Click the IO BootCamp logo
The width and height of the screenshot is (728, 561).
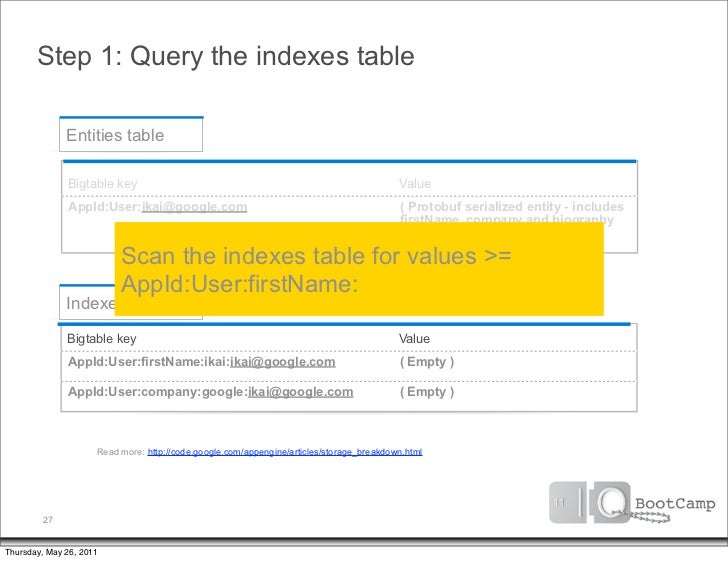[x=632, y=503]
